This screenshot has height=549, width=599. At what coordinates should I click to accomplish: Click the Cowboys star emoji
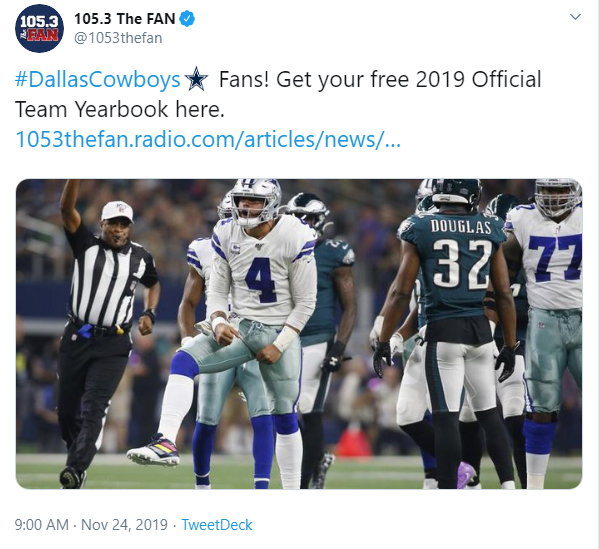click(196, 79)
